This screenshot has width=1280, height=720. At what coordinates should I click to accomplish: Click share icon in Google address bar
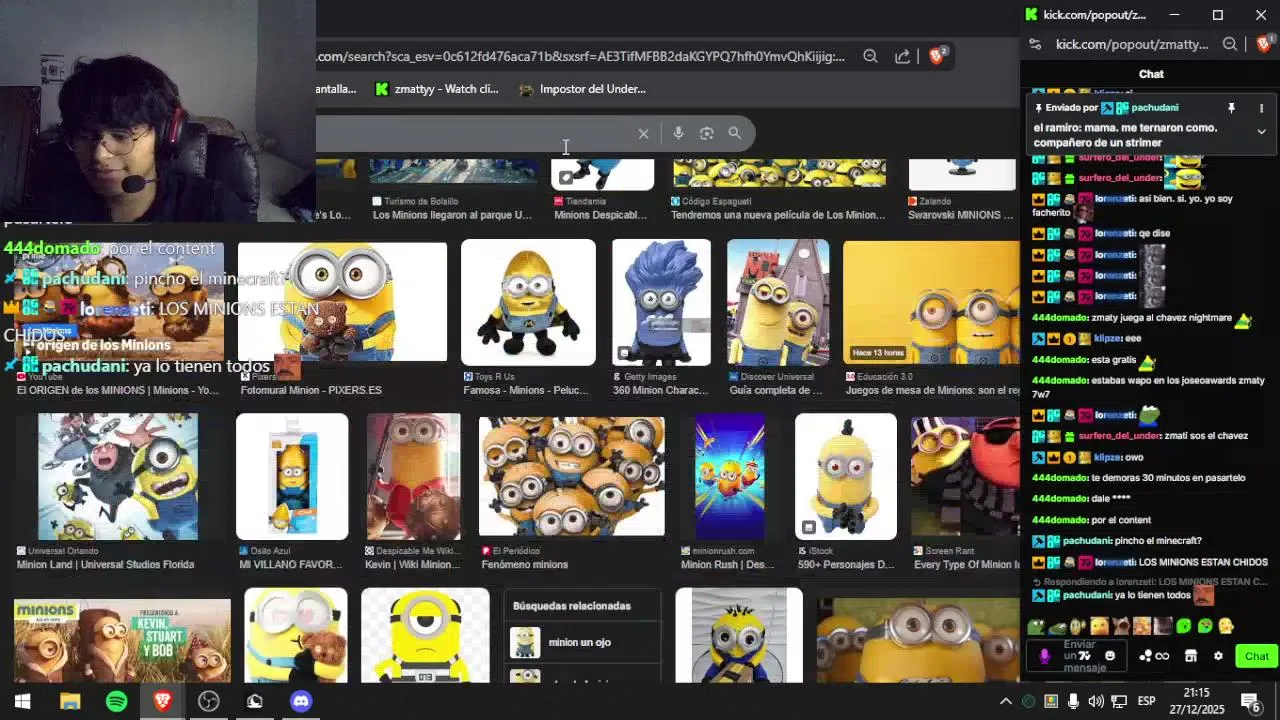902,57
